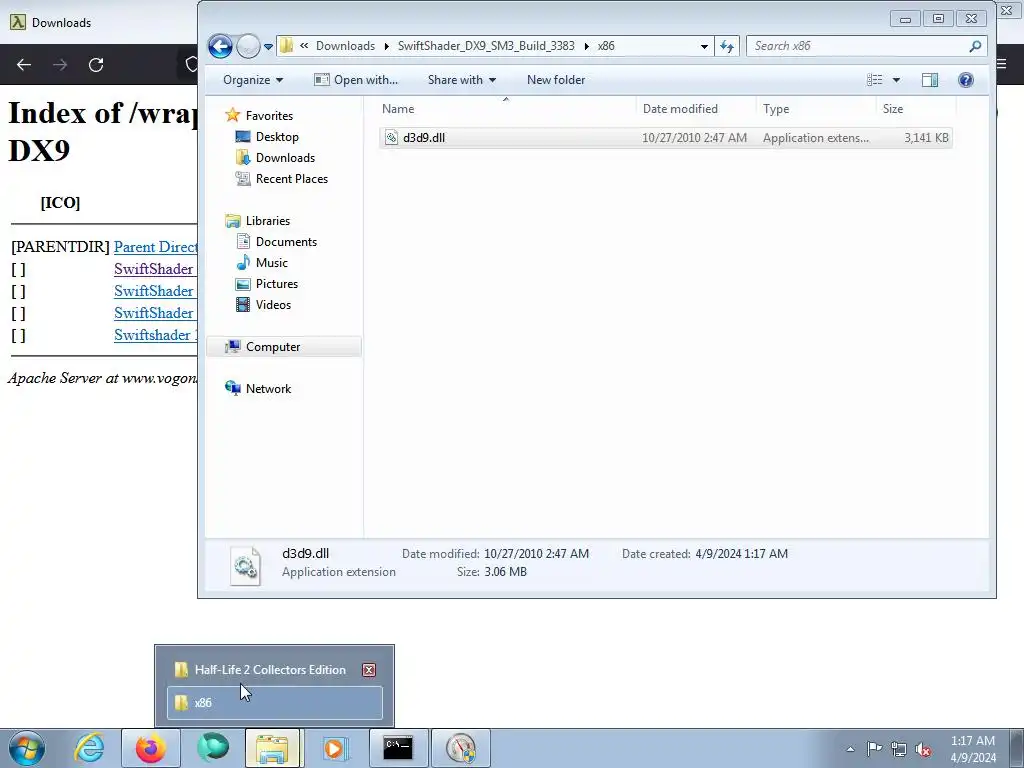Expand the arrow after the SwiftShader breadcrumb

coord(586,46)
